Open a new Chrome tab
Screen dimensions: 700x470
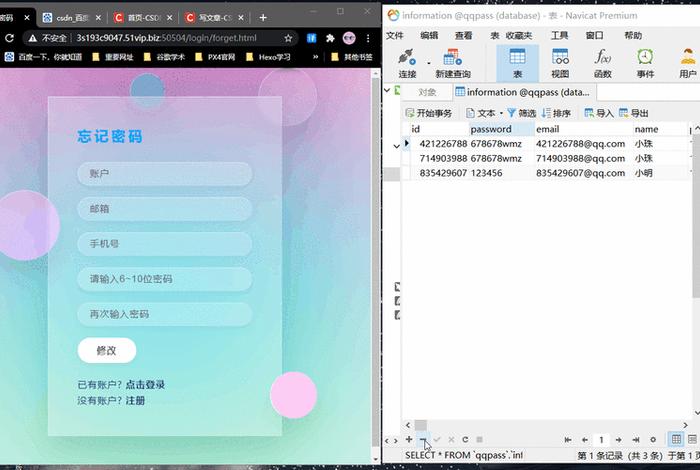click(263, 17)
